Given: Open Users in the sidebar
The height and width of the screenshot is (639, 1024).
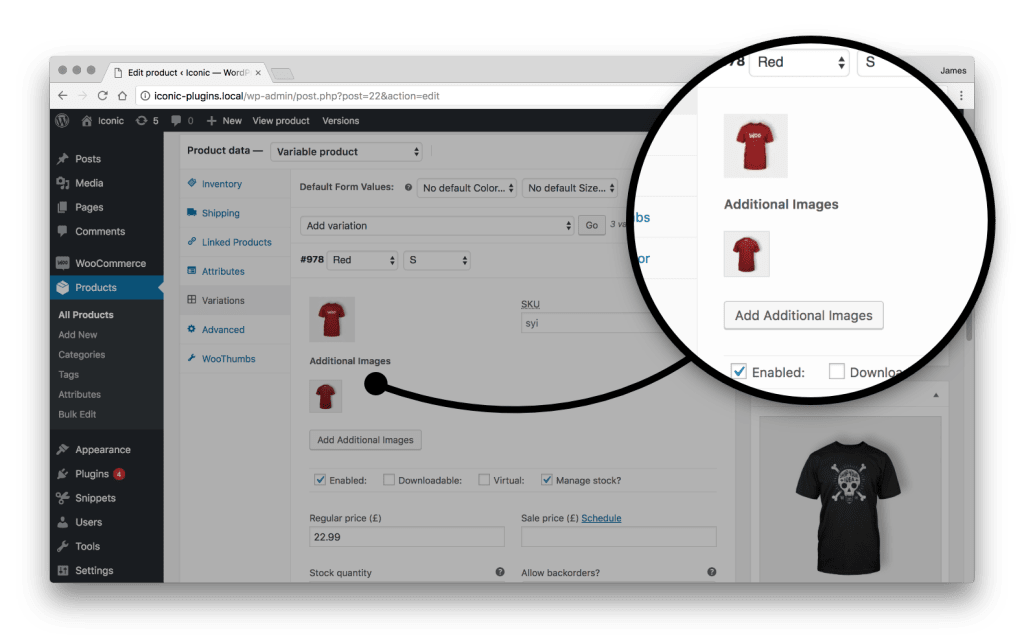Looking at the screenshot, I should (x=88, y=522).
